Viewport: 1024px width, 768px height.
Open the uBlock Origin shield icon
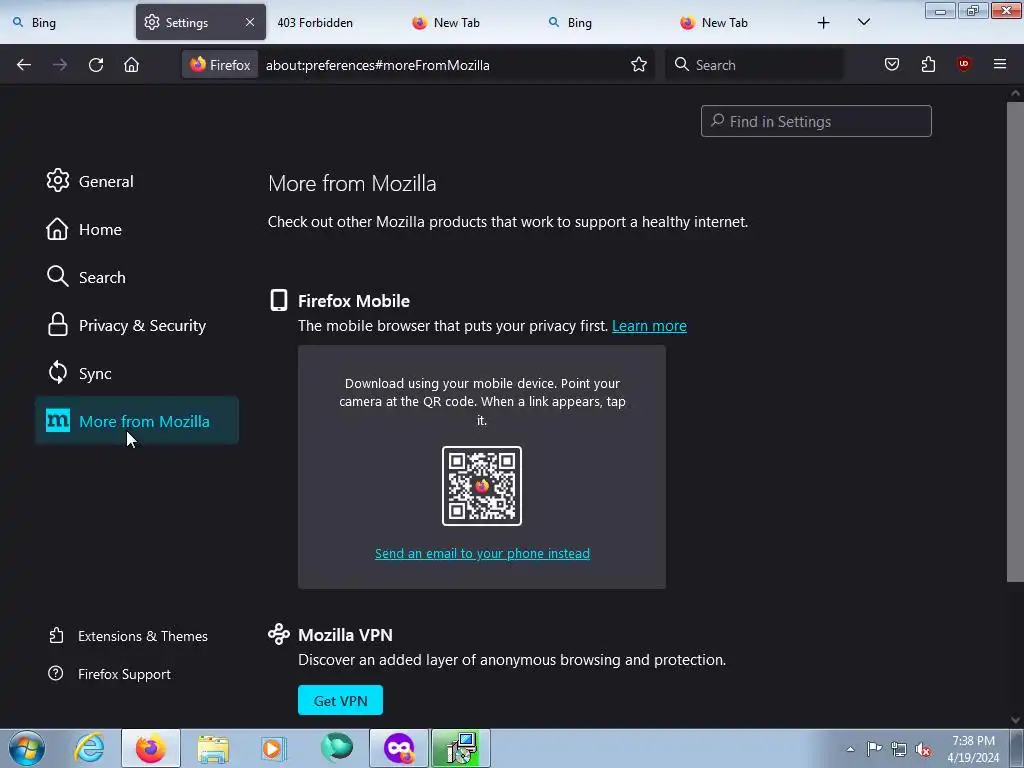963,64
